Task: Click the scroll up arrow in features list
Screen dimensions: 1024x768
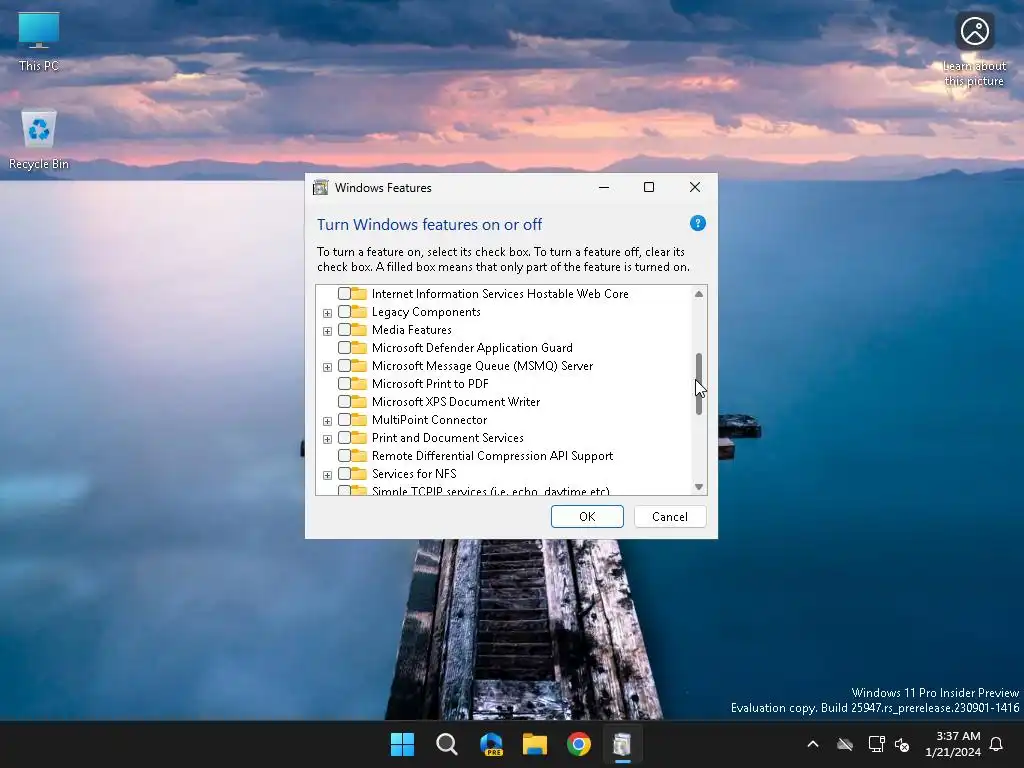Action: pyautogui.click(x=699, y=294)
